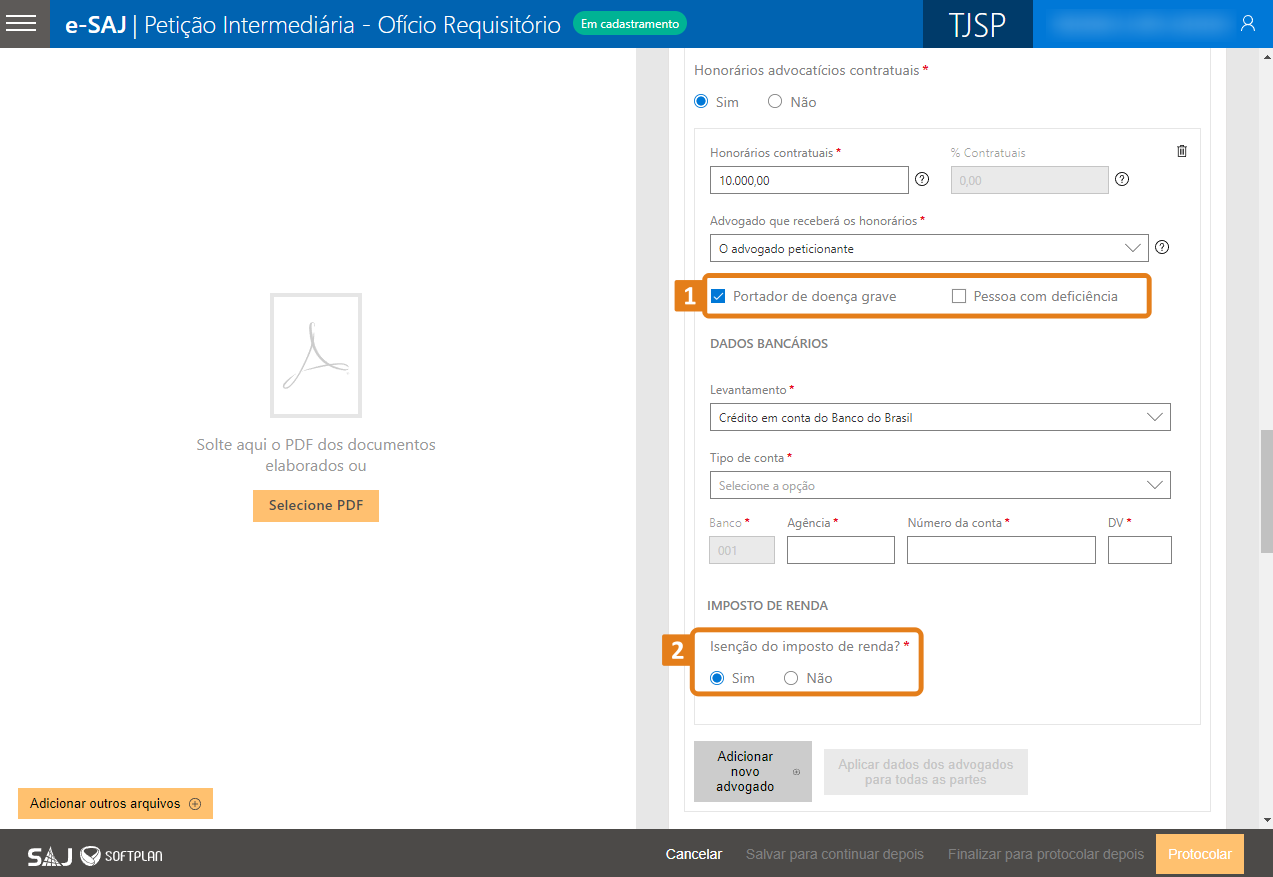Check Pessoa com deficiência

[959, 296]
